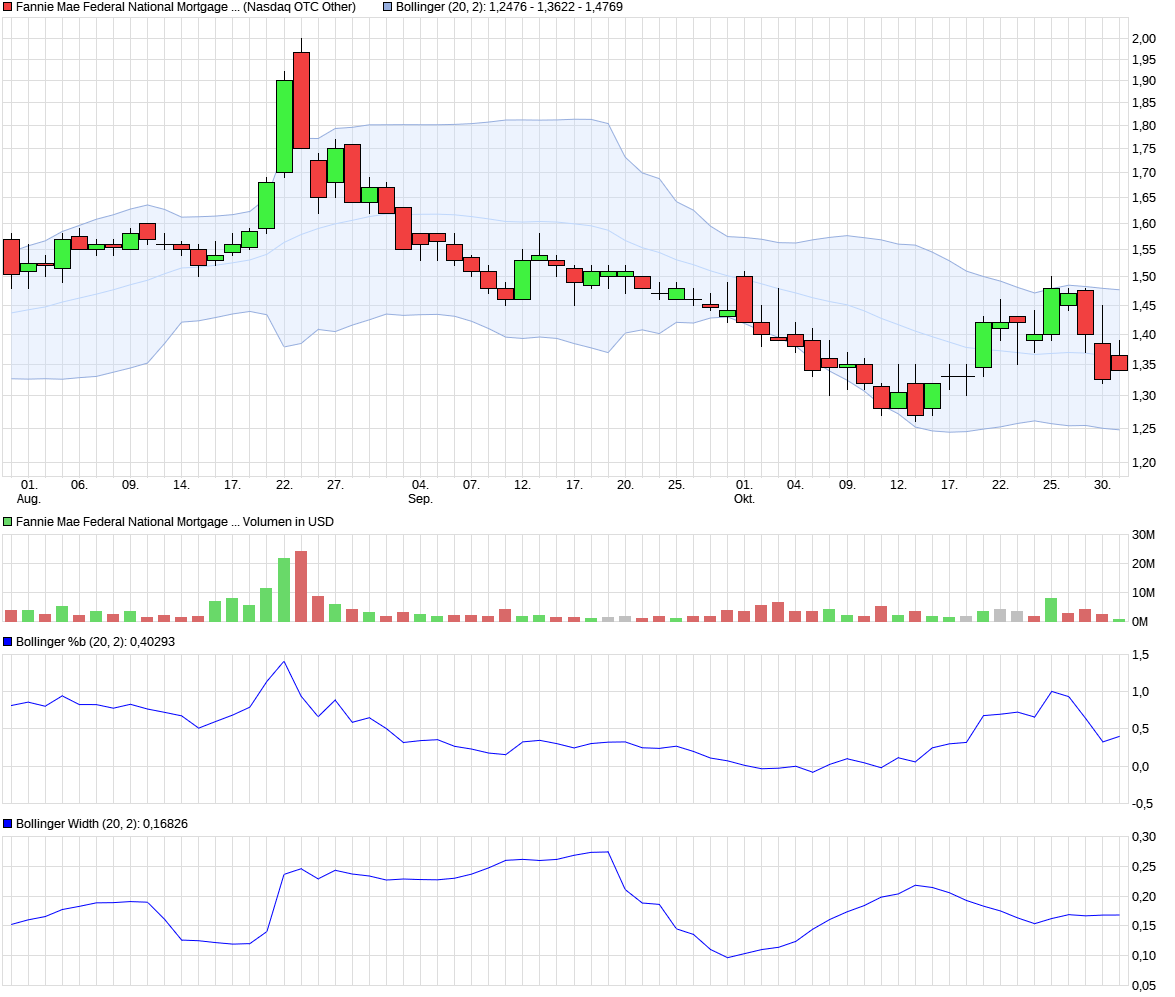Click the tallest red volume bar
Image resolution: width=1175 pixels, height=997 pixels.
301,586
